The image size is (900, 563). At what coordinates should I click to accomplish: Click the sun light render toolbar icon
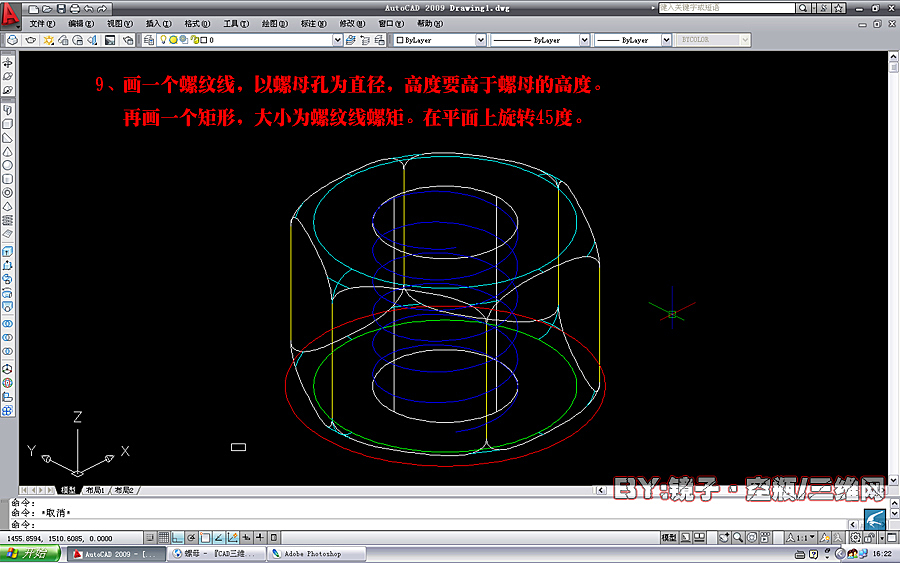pyautogui.click(x=49, y=40)
